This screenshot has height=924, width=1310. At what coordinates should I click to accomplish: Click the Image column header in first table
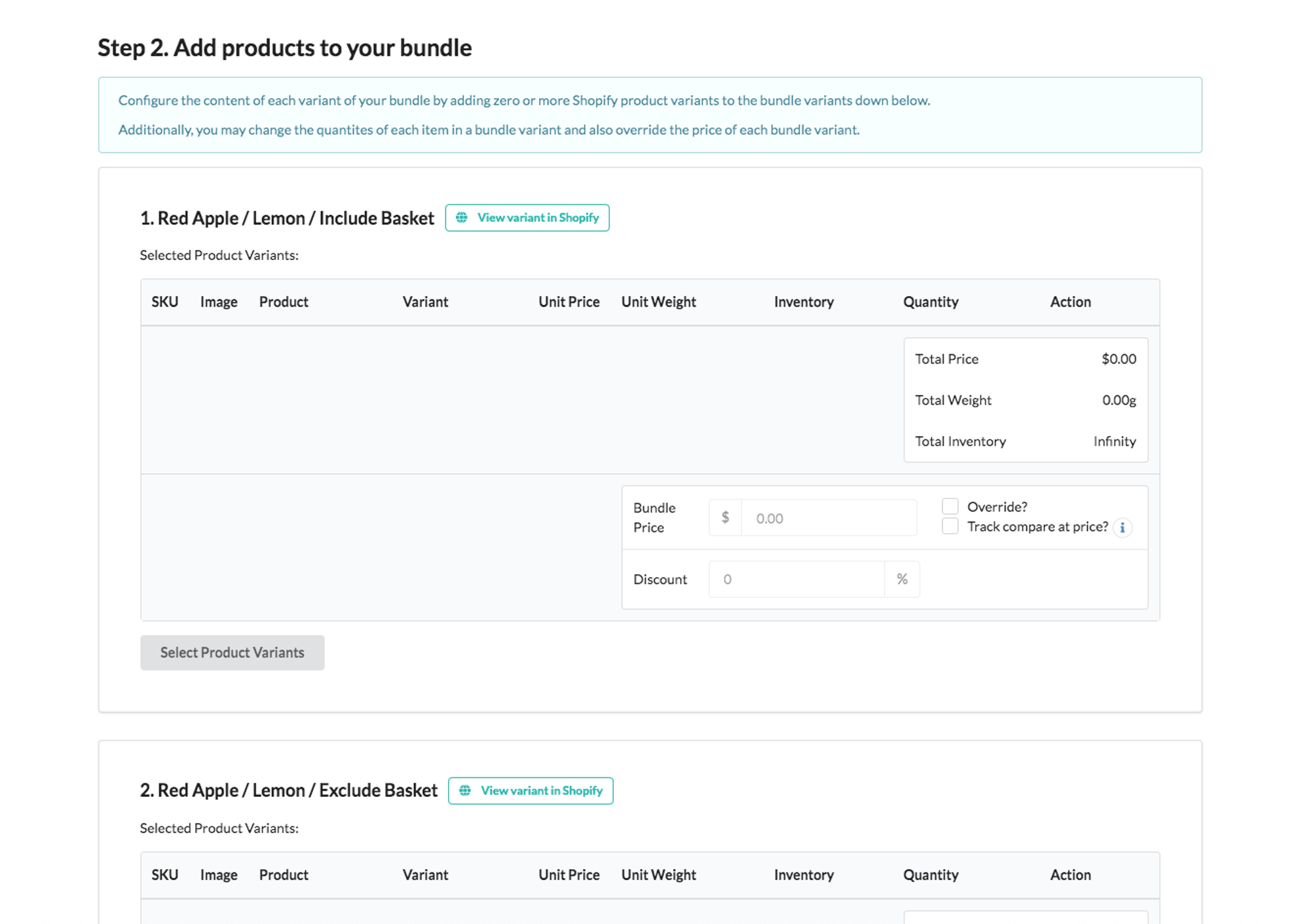219,302
